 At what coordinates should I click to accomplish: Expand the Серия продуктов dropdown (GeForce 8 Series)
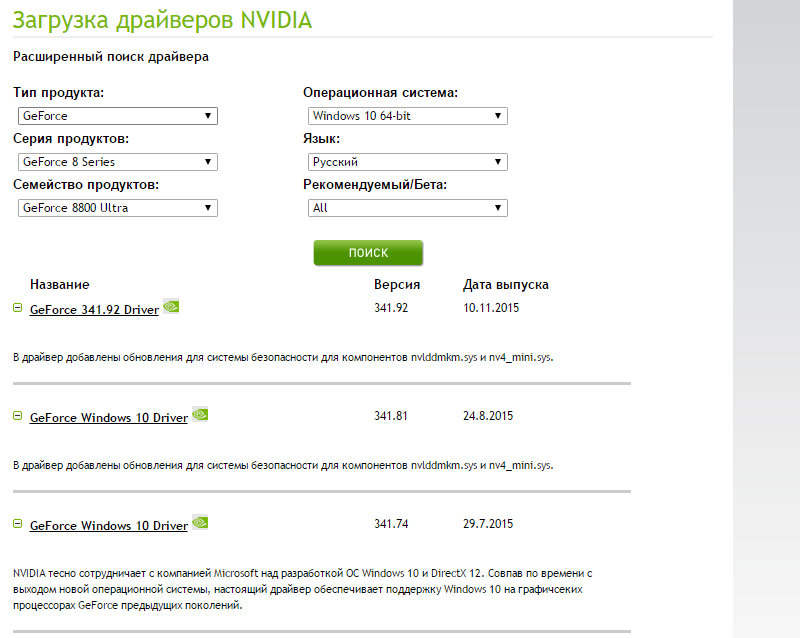point(118,162)
